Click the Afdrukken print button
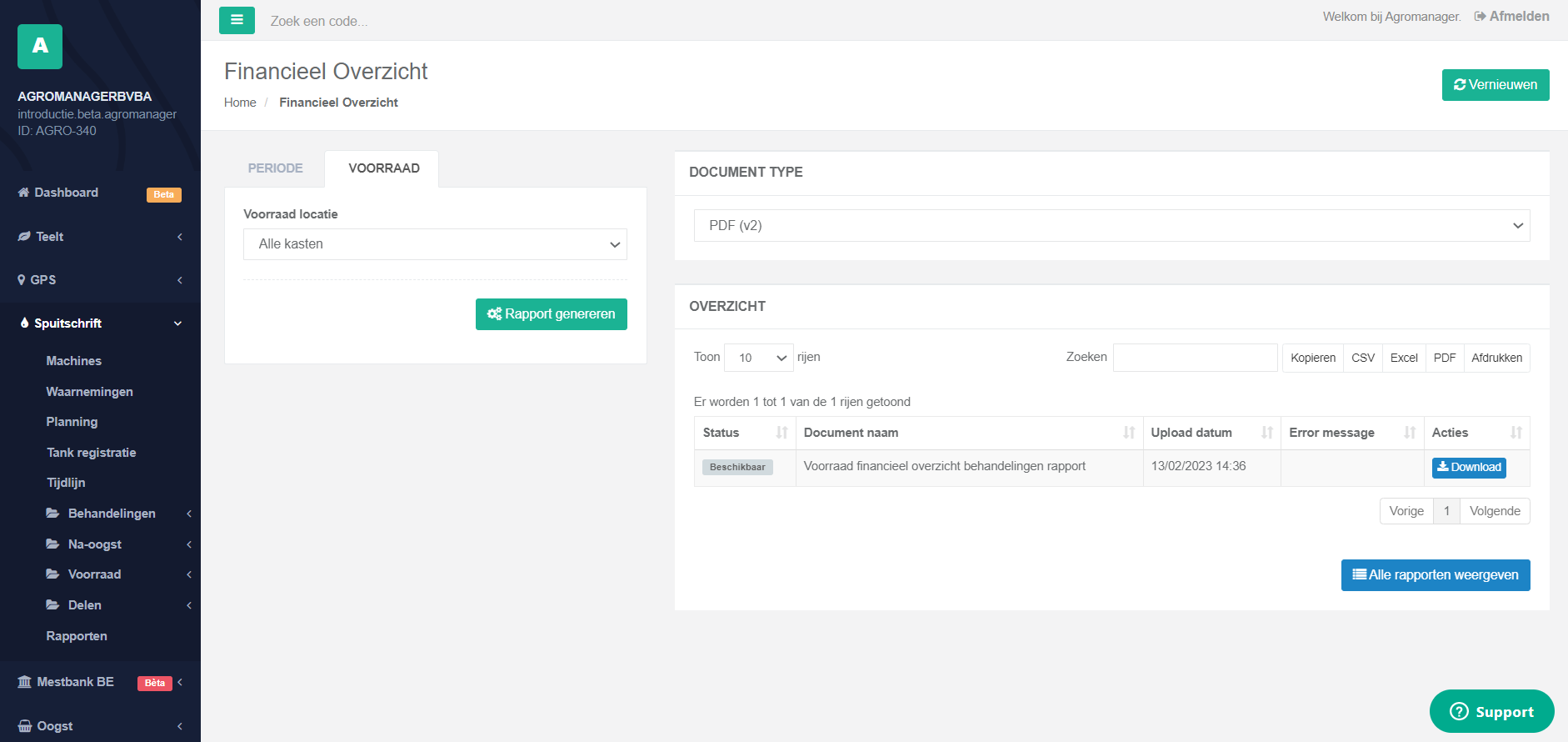1568x742 pixels. tap(1496, 358)
